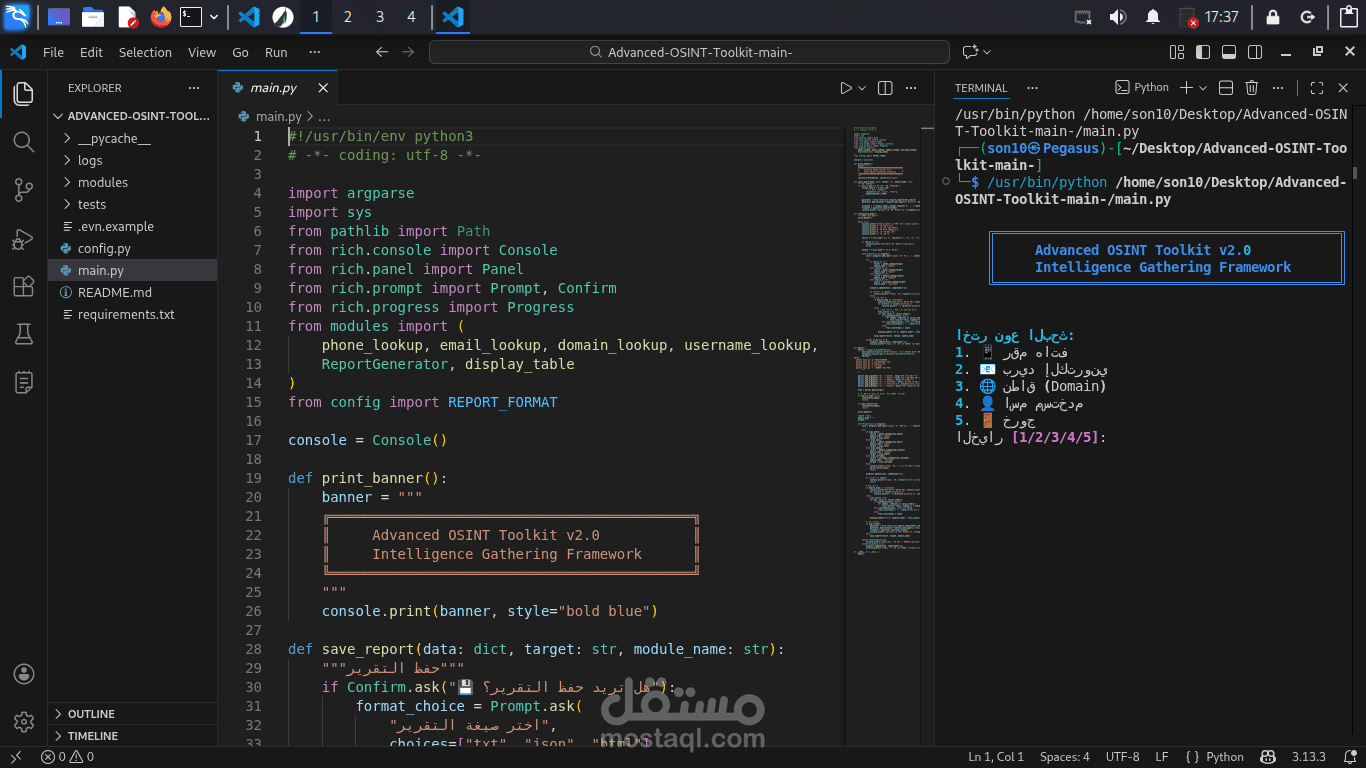Go forward with the right arrow
Image resolution: width=1366 pixels, height=768 pixels.
408,52
